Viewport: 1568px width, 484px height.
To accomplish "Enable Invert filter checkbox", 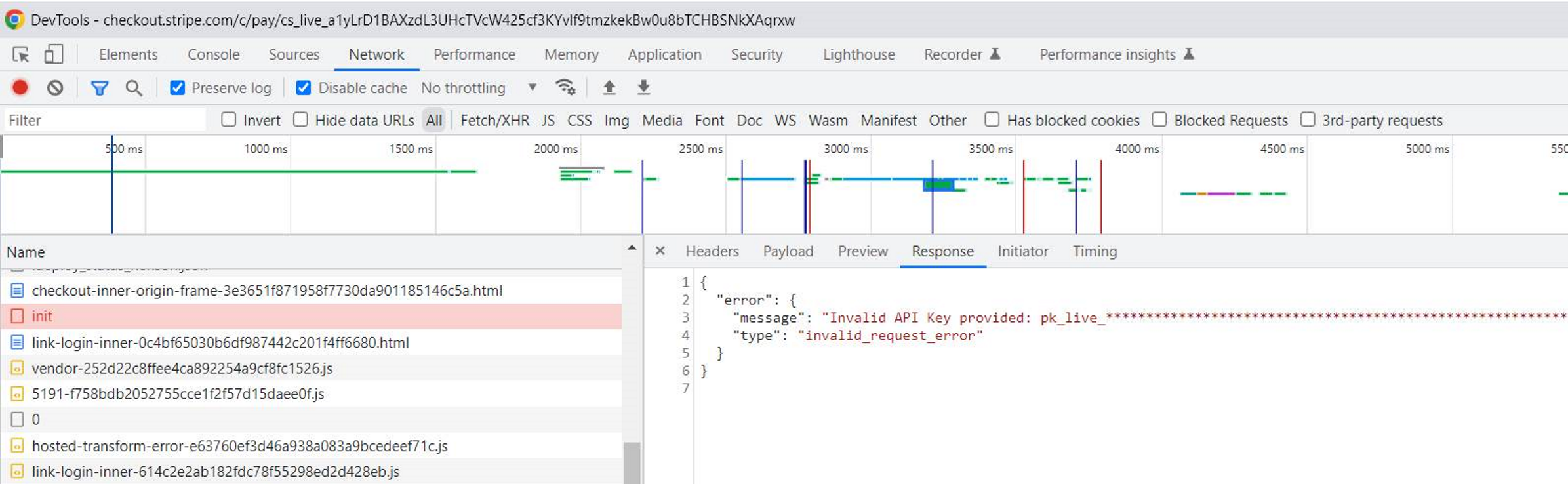I will pos(228,119).
